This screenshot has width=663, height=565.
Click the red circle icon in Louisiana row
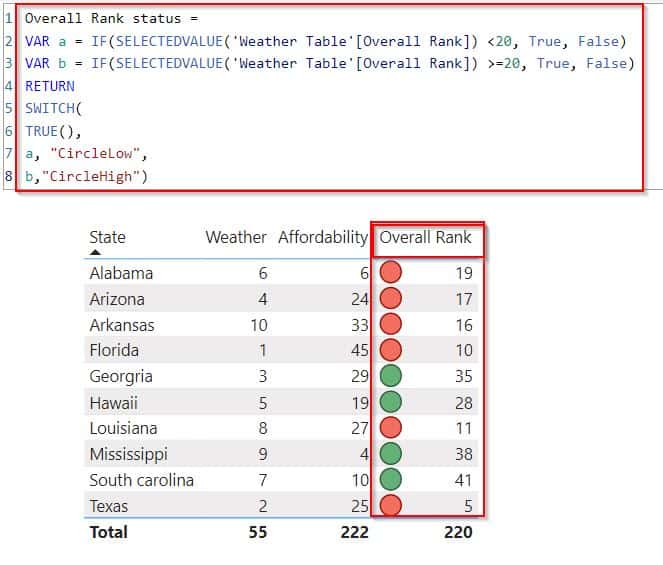click(390, 428)
